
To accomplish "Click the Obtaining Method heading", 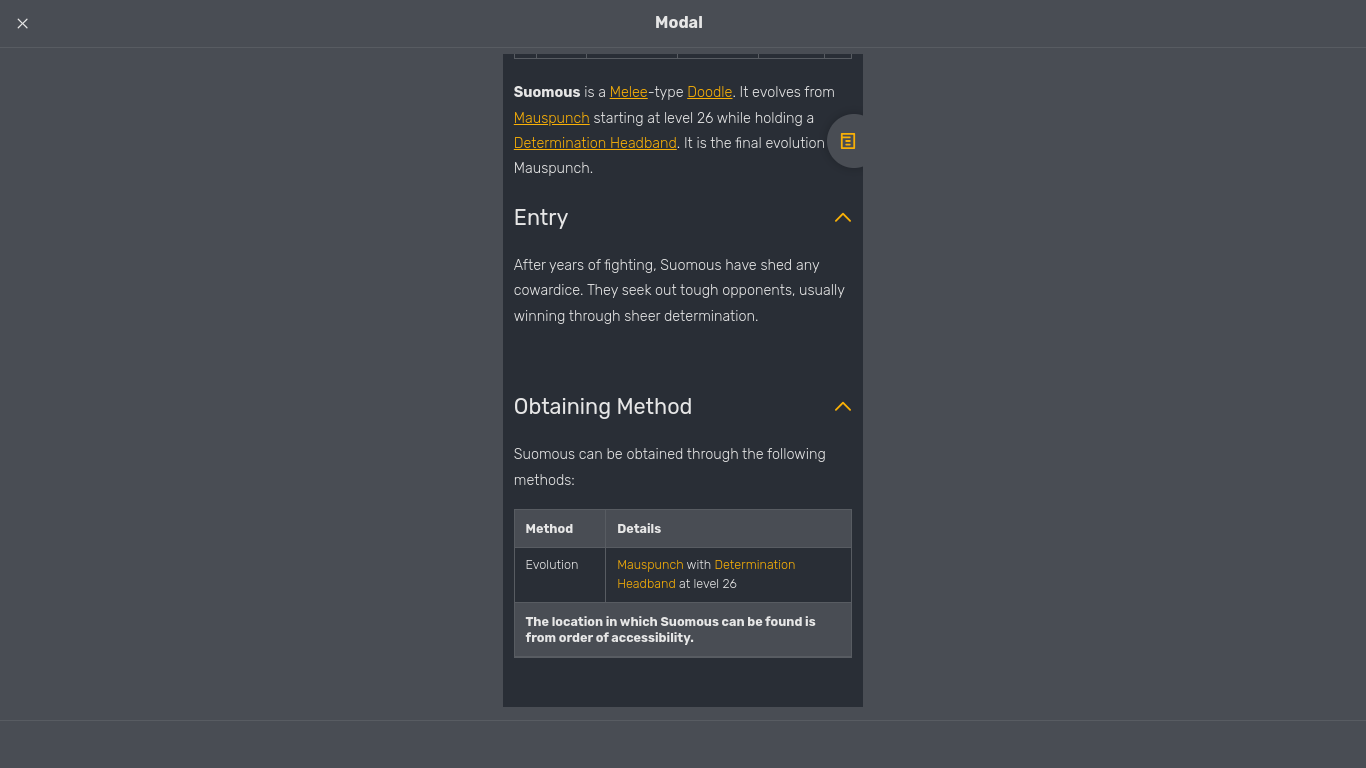I will tap(603, 406).
